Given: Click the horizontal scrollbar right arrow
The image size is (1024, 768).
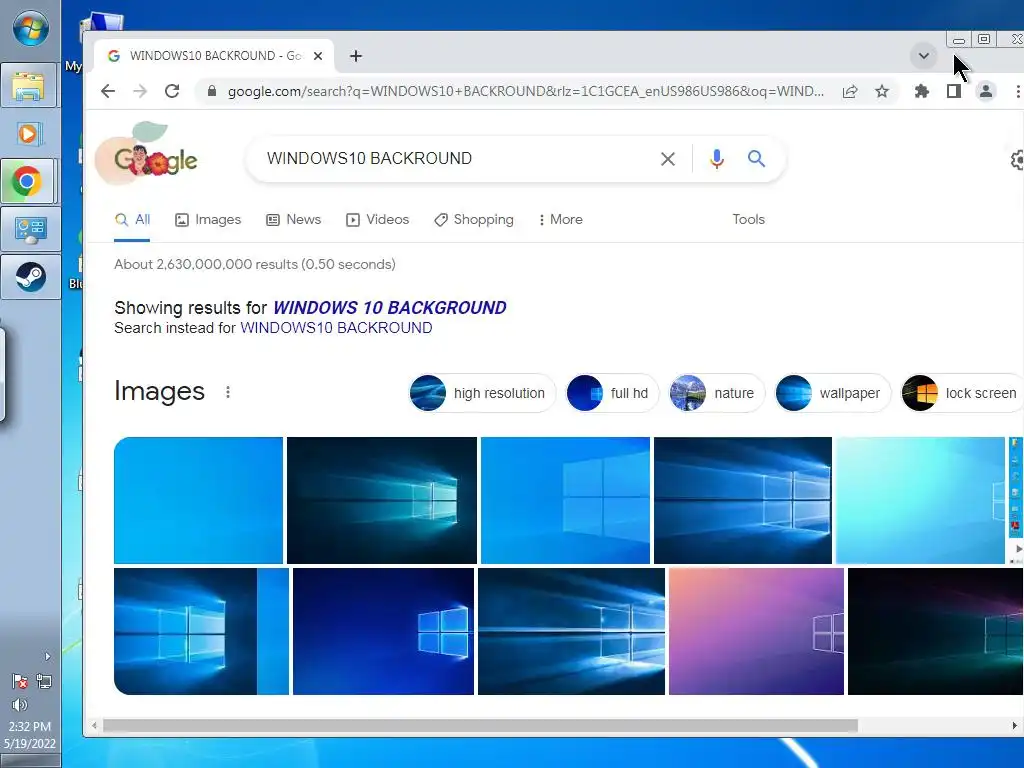Looking at the screenshot, I should pyautogui.click(x=1014, y=726).
